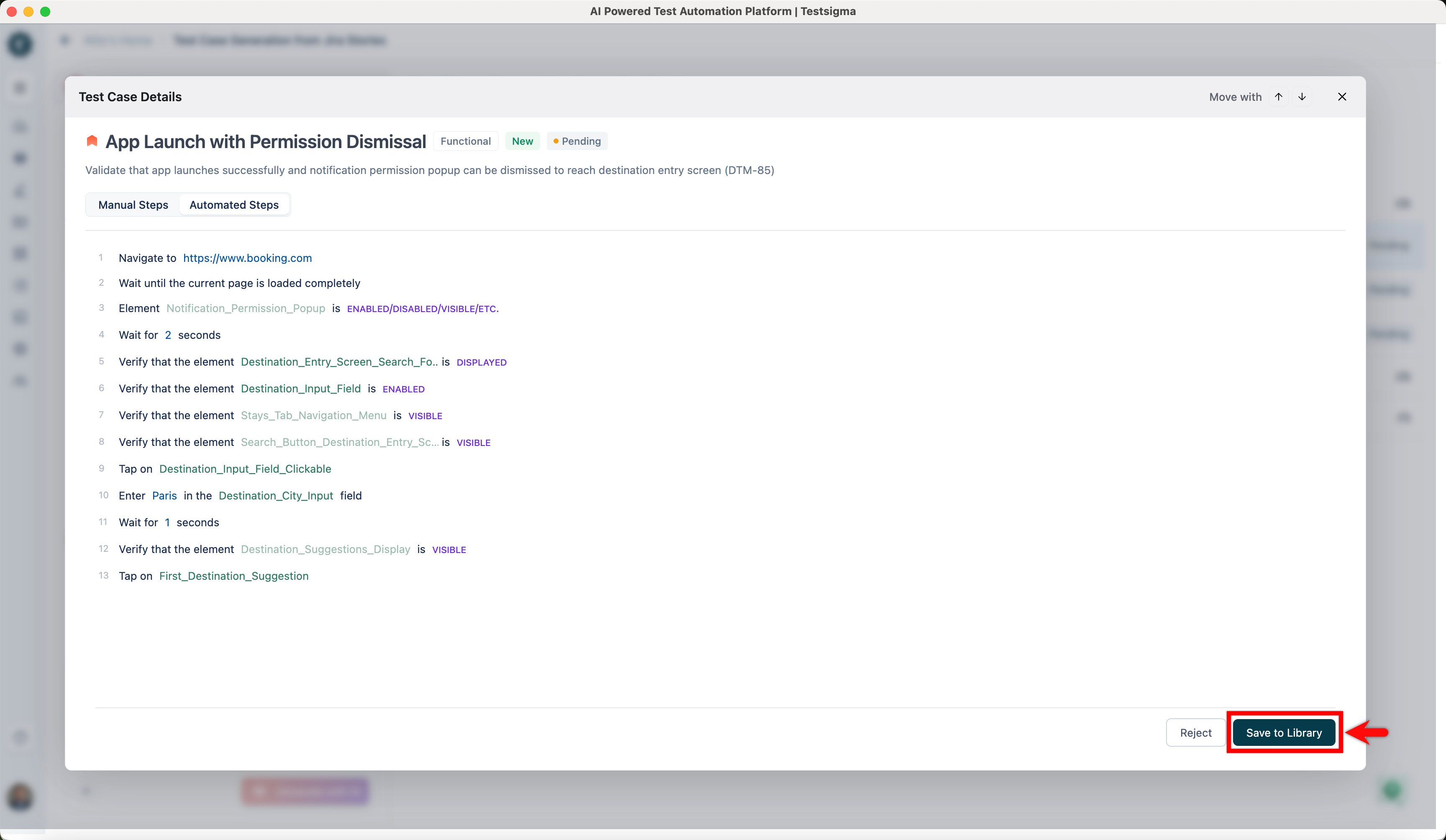Click the user avatar in the bottom-left sidebar
This screenshot has width=1446, height=840.
click(20, 797)
